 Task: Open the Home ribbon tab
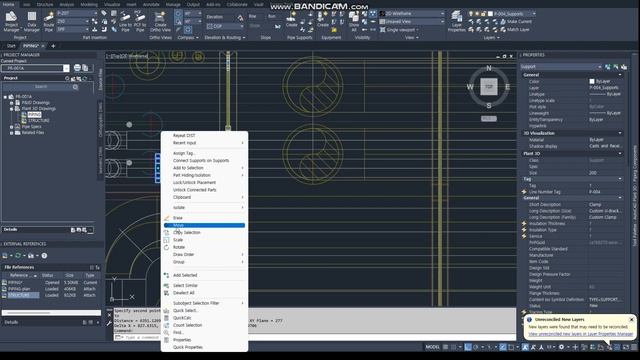pyautogui.click(x=9, y=4)
